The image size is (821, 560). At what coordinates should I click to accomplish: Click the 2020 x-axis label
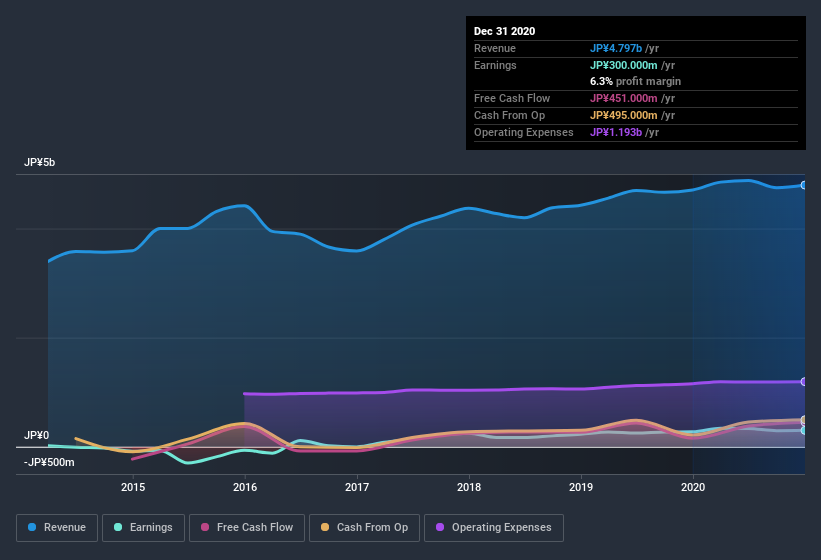(693, 487)
